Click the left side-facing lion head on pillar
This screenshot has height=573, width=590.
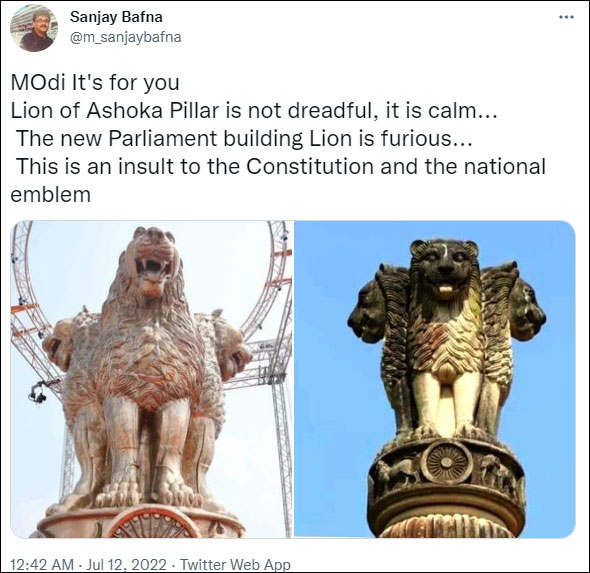click(365, 310)
